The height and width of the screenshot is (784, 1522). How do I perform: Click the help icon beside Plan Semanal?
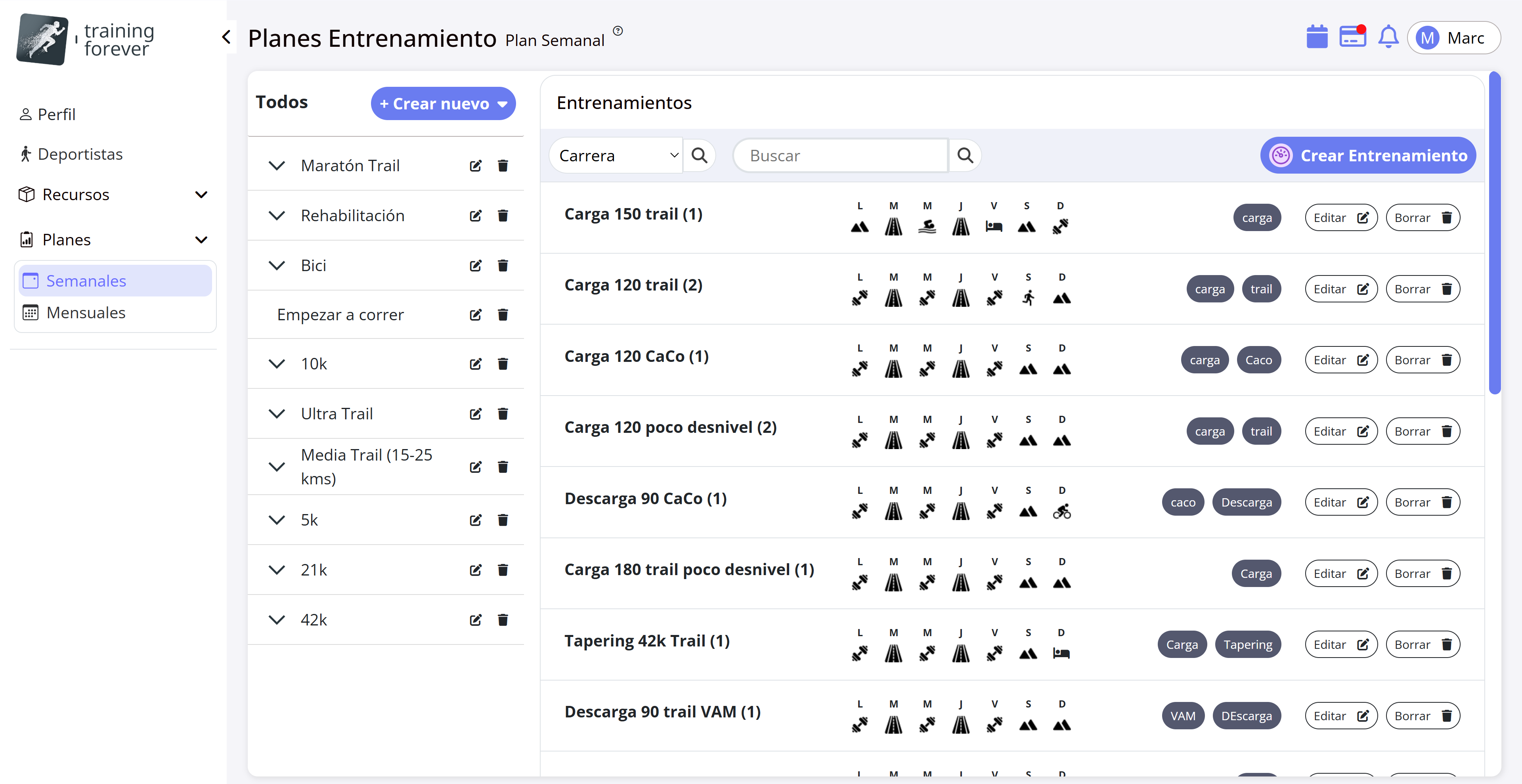pos(618,31)
